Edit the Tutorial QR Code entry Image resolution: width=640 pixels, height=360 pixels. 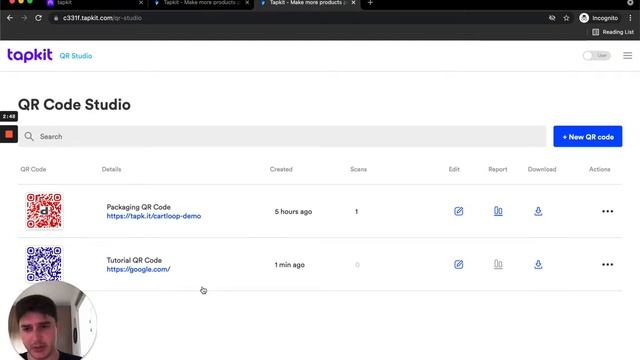click(458, 264)
